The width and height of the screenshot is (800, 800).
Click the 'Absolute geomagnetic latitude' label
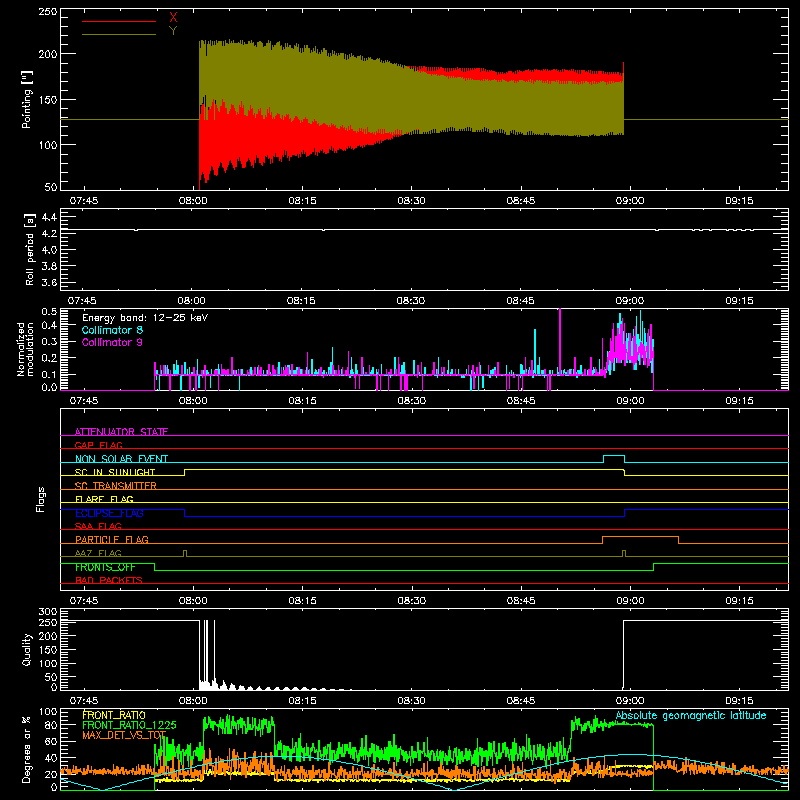coord(691,715)
